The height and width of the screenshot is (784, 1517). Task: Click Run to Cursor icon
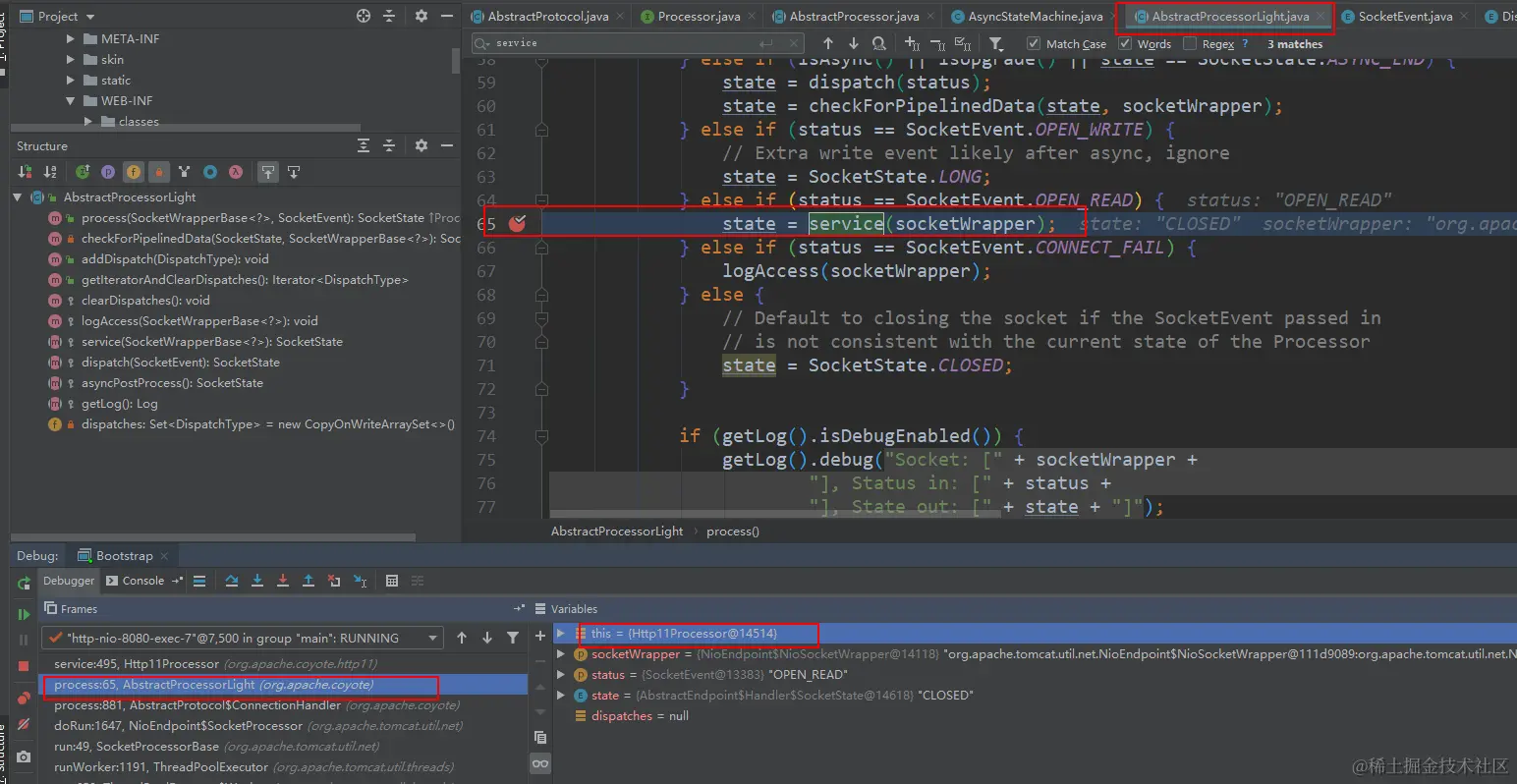(360, 581)
